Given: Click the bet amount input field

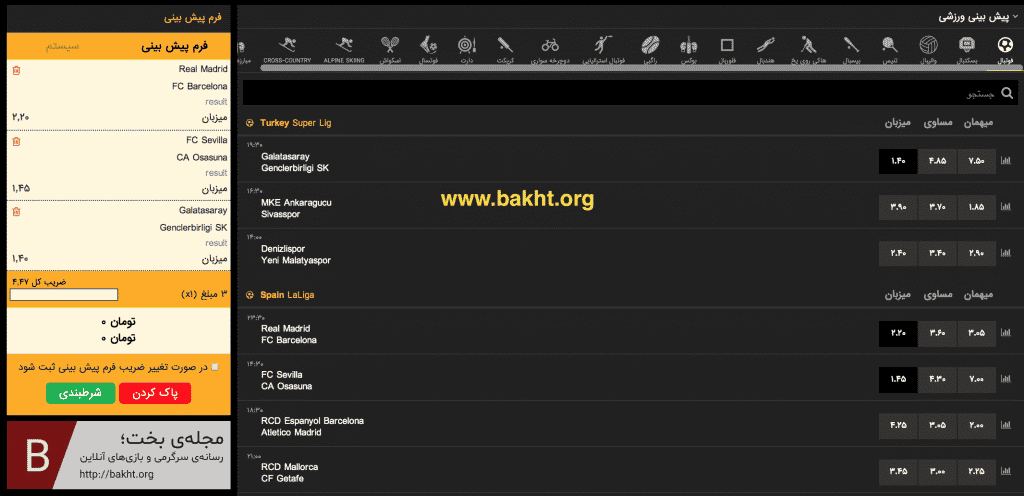Looking at the screenshot, I should [x=64, y=295].
